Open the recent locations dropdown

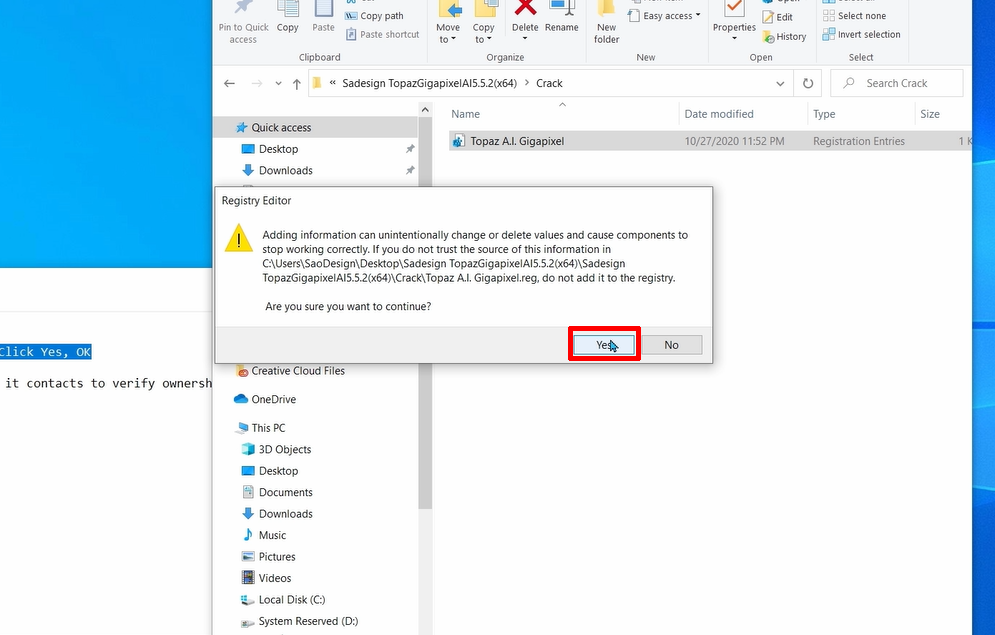point(278,83)
